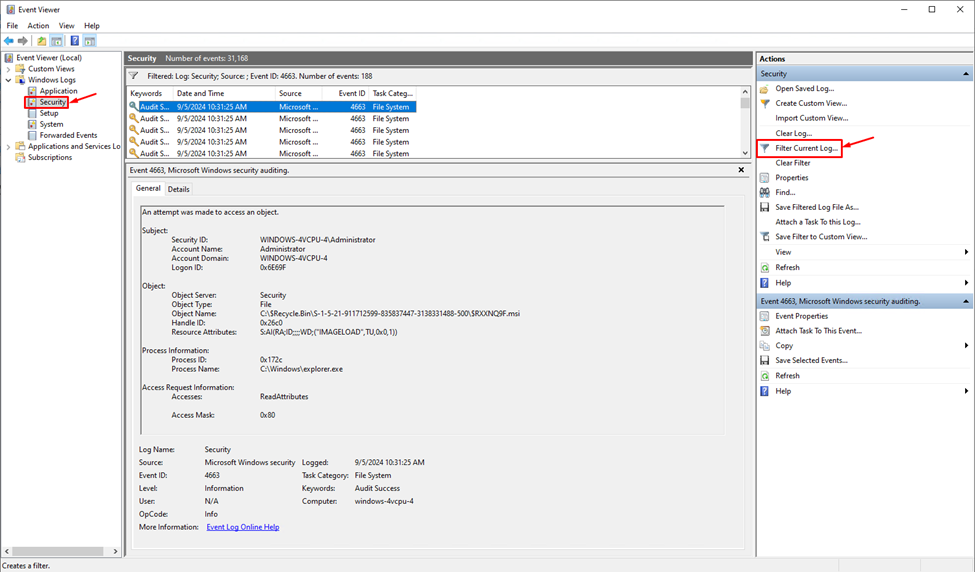This screenshot has height=572, width=975.
Task: Click the Refresh icon under Security actions
Action: 764,267
